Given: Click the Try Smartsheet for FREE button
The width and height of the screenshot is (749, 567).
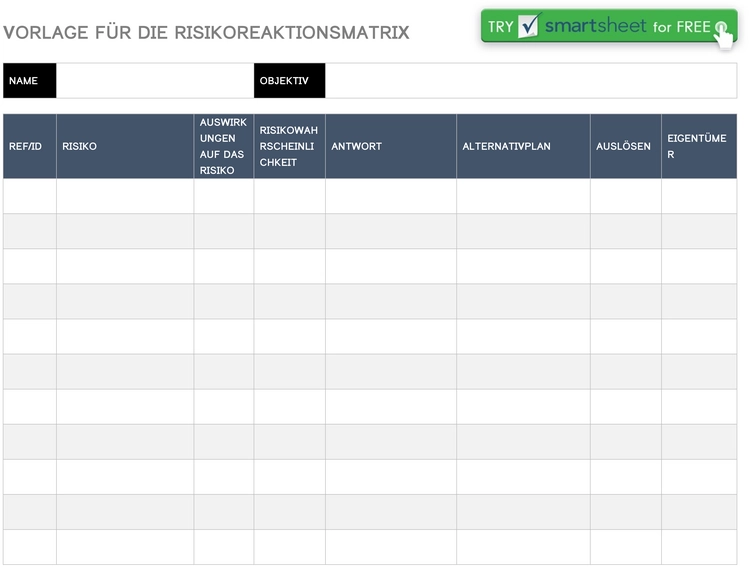Looking at the screenshot, I should click(x=609, y=26).
